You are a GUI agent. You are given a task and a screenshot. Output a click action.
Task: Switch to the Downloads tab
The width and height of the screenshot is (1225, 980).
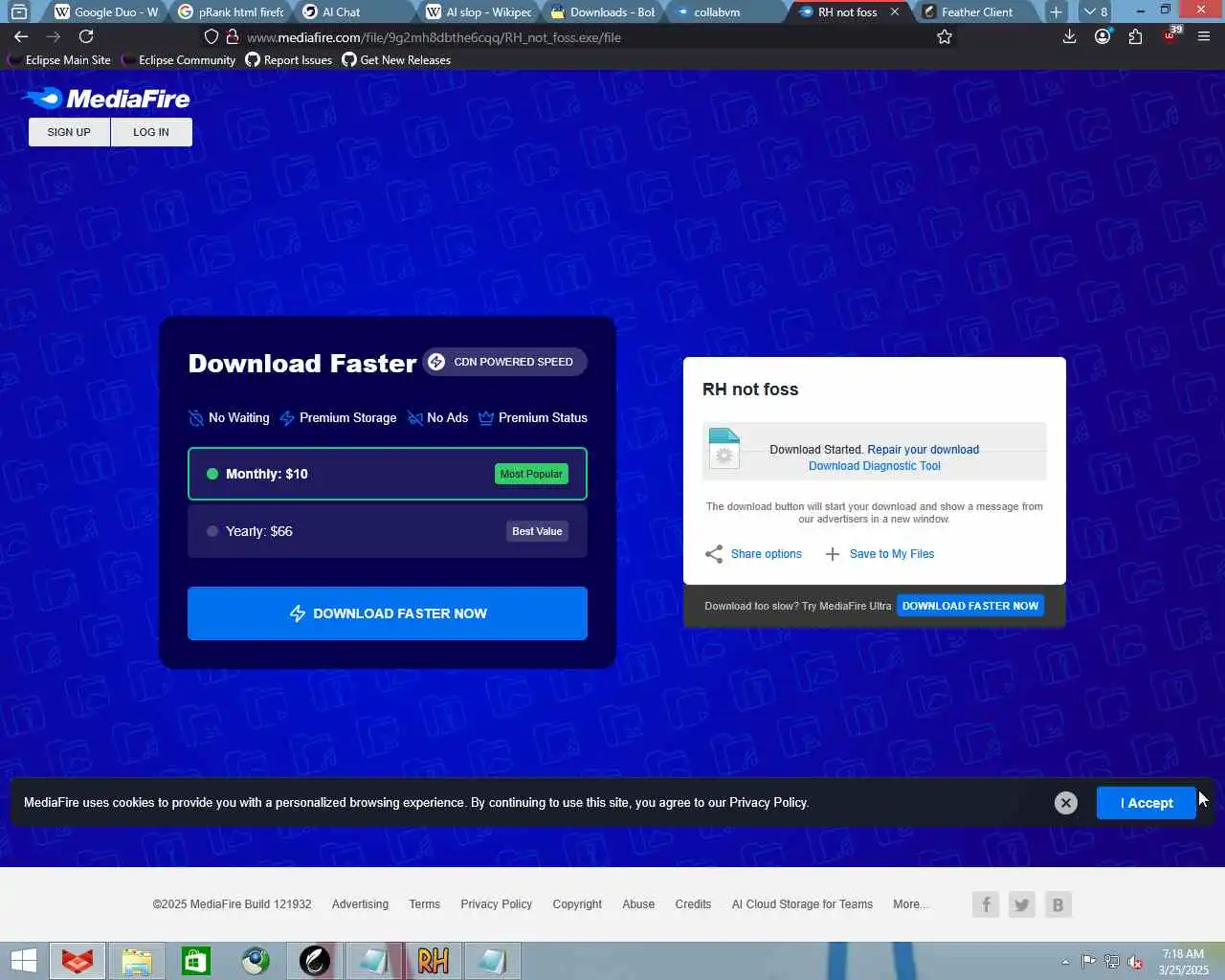click(x=601, y=11)
